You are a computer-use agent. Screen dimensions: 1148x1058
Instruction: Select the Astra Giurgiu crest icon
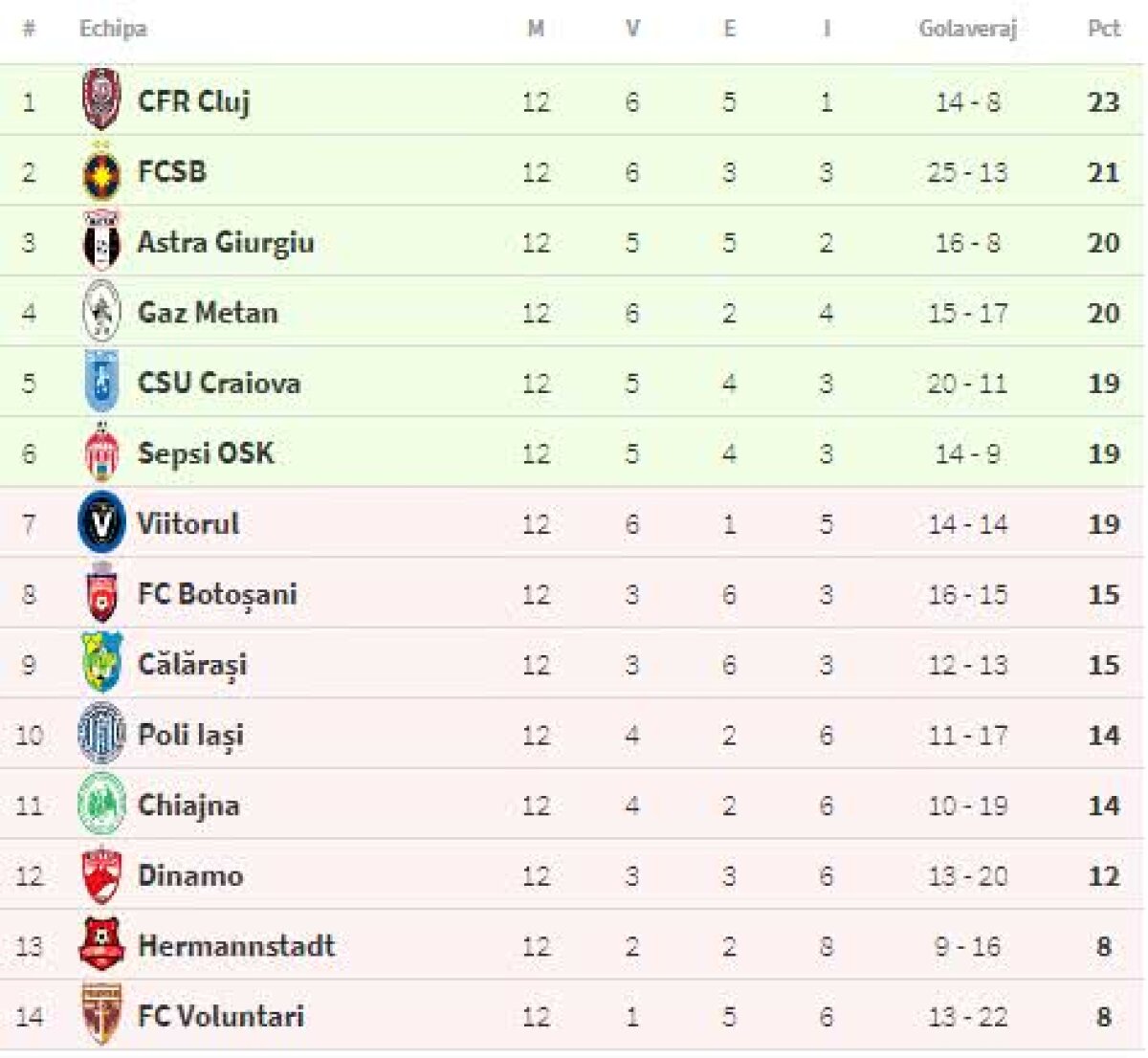(101, 242)
